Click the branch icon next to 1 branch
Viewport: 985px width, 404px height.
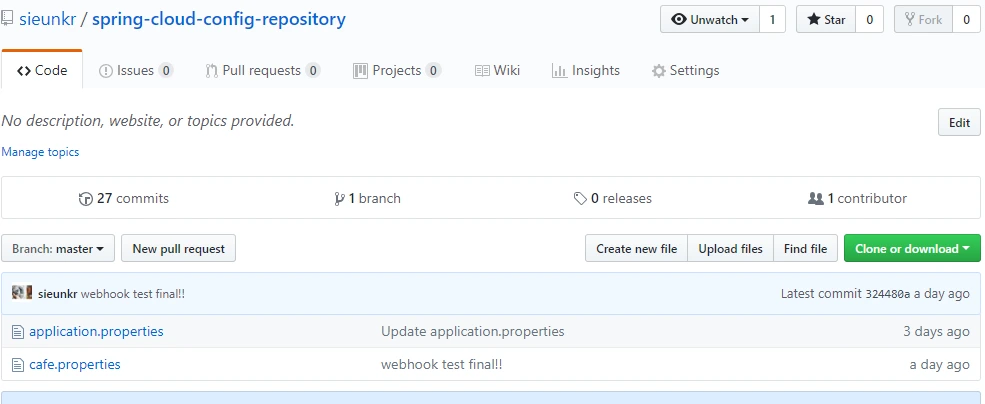[x=340, y=199]
